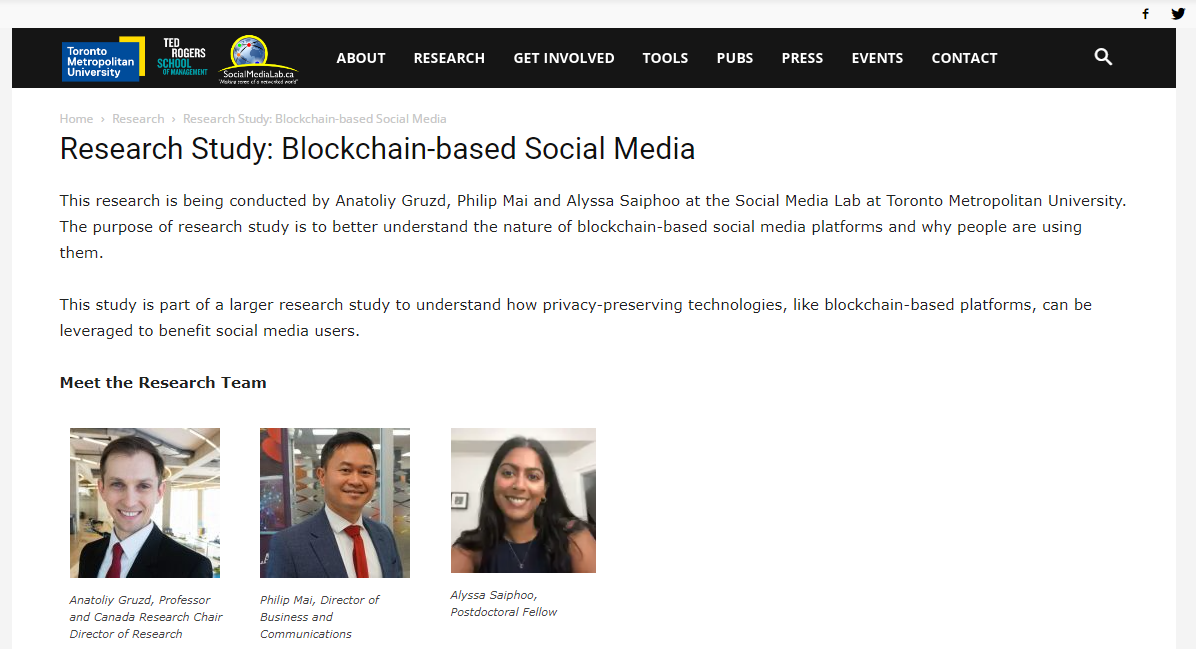Click the Twitter bird icon

point(1178,14)
